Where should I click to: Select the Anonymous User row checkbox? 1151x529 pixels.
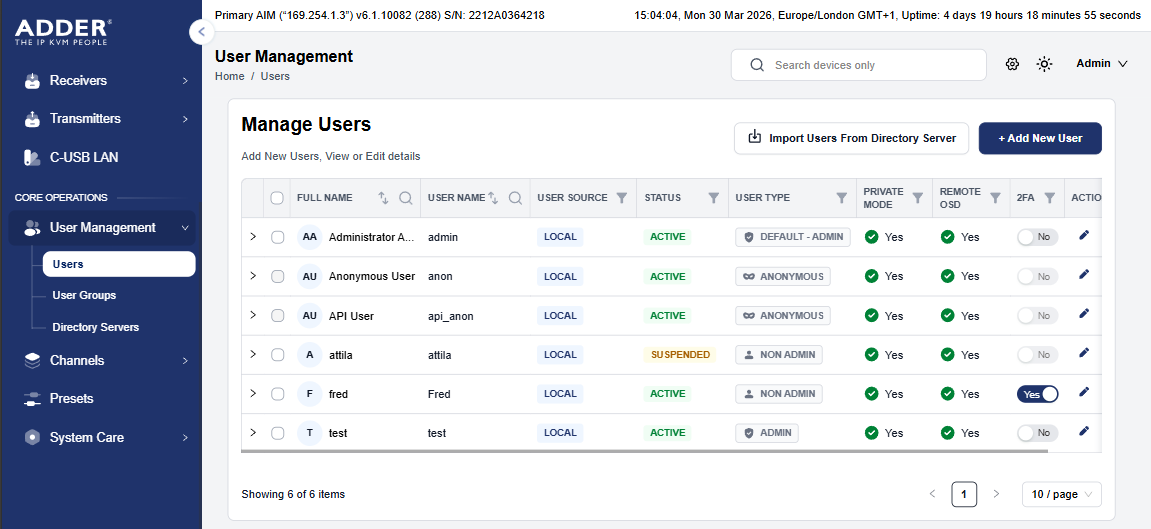click(277, 277)
